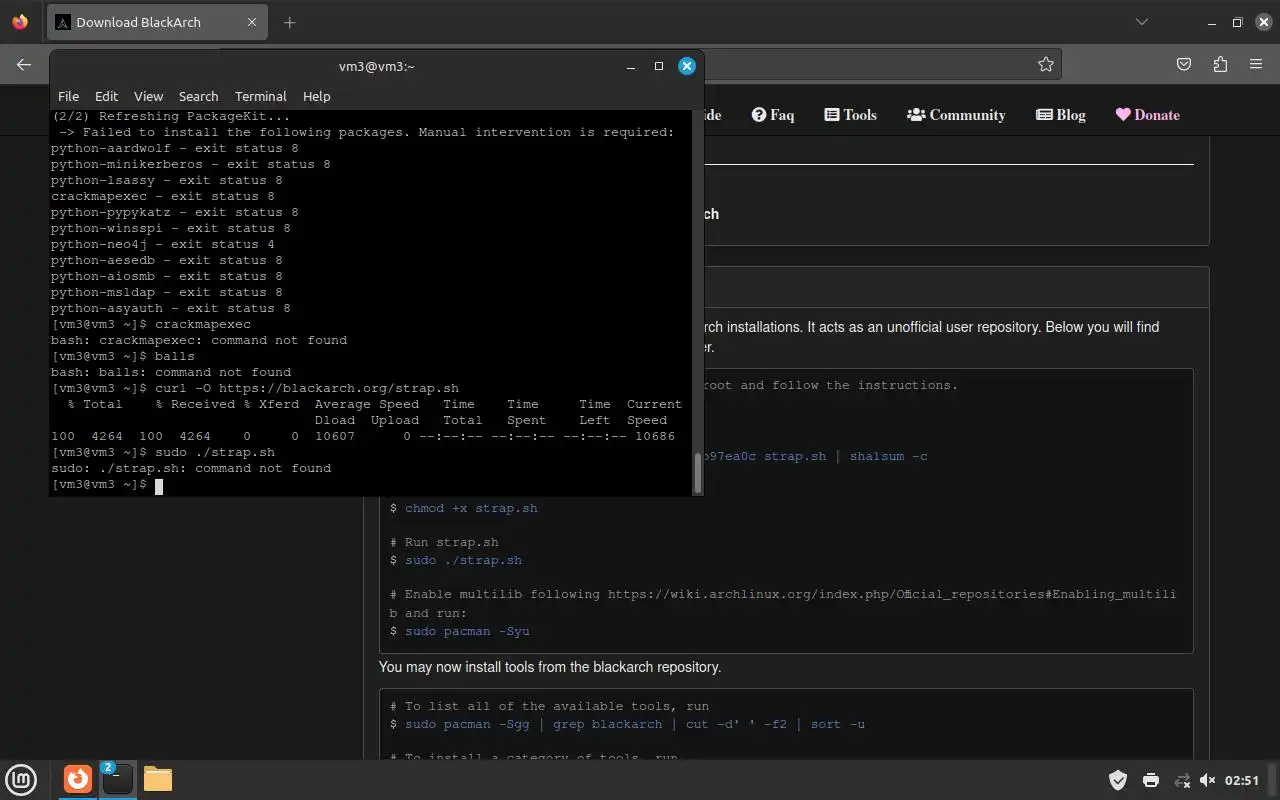The width and height of the screenshot is (1280, 800).
Task: Switch to terminal in taskbar
Action: [117, 779]
